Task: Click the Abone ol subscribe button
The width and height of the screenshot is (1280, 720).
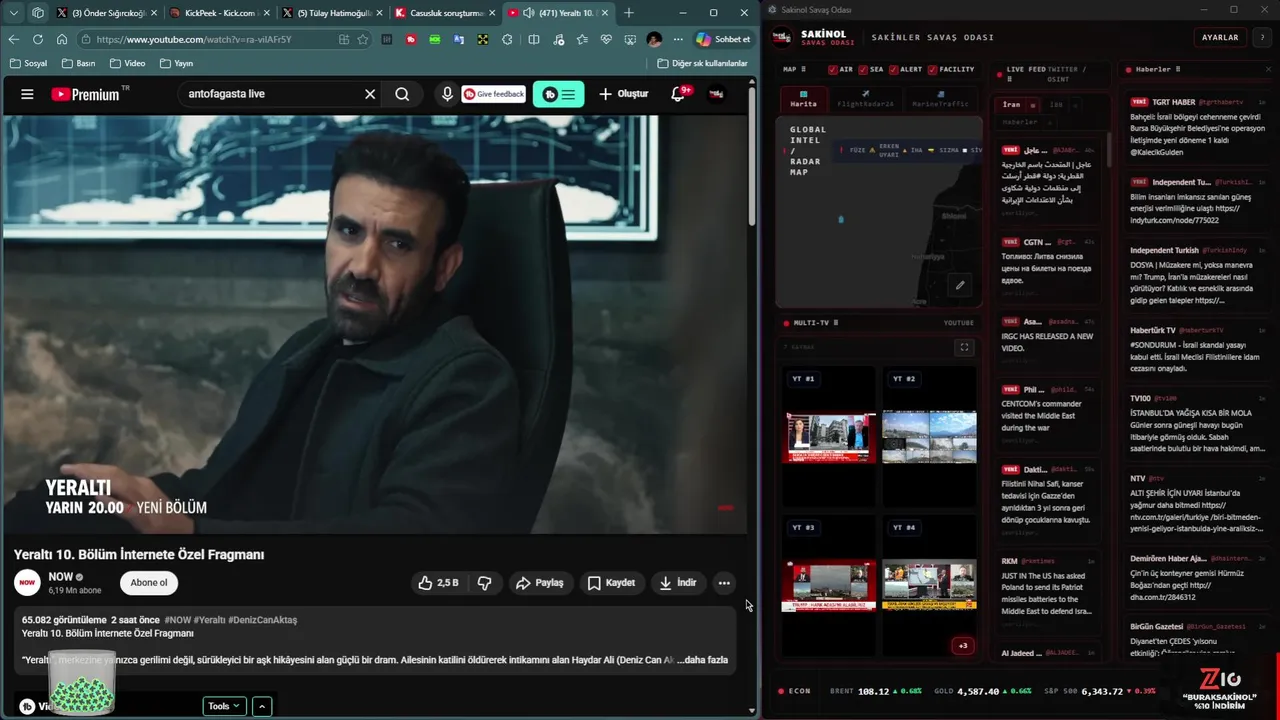Action: tap(149, 583)
